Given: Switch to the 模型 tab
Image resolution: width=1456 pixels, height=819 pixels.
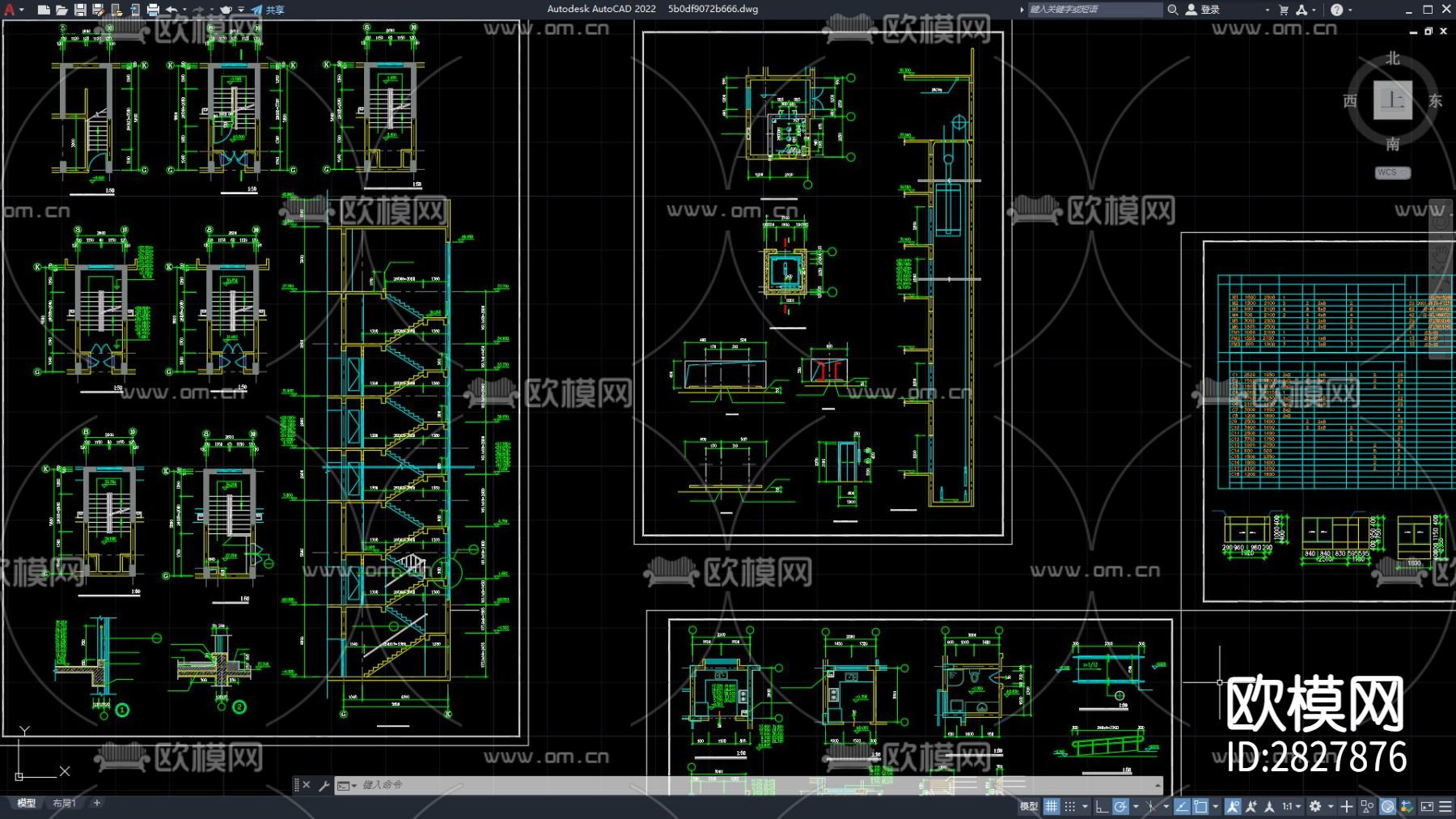Looking at the screenshot, I should pyautogui.click(x=27, y=803).
